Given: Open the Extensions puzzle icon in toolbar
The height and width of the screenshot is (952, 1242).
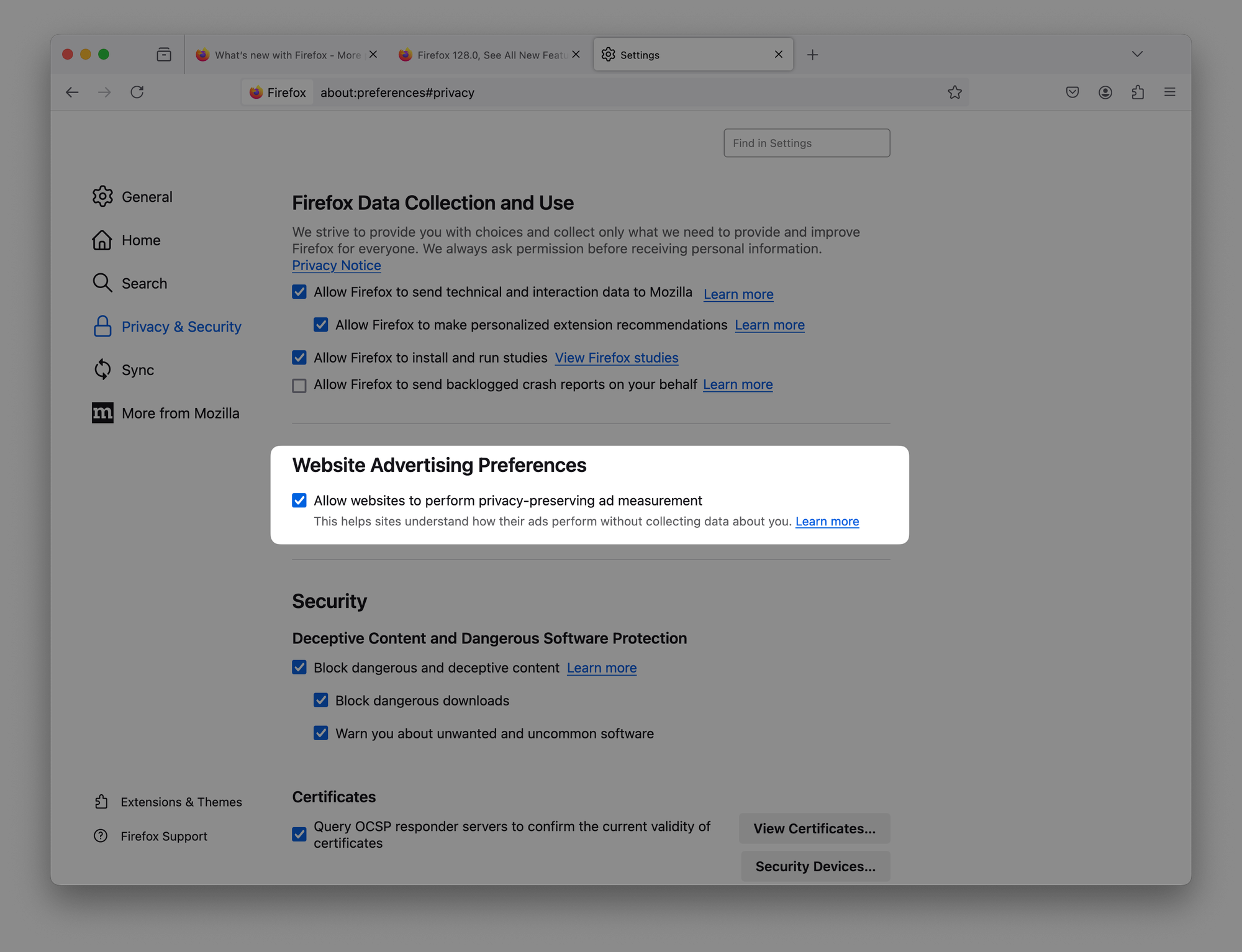Looking at the screenshot, I should coord(1138,93).
